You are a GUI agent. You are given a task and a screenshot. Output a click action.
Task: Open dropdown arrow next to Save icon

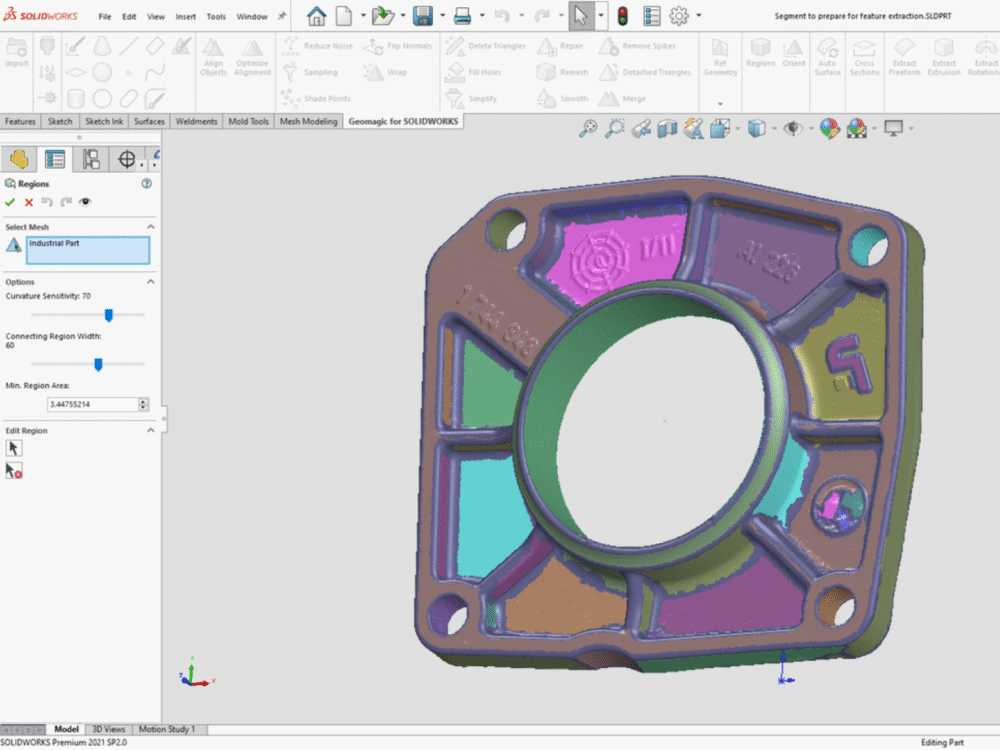pyautogui.click(x=443, y=15)
